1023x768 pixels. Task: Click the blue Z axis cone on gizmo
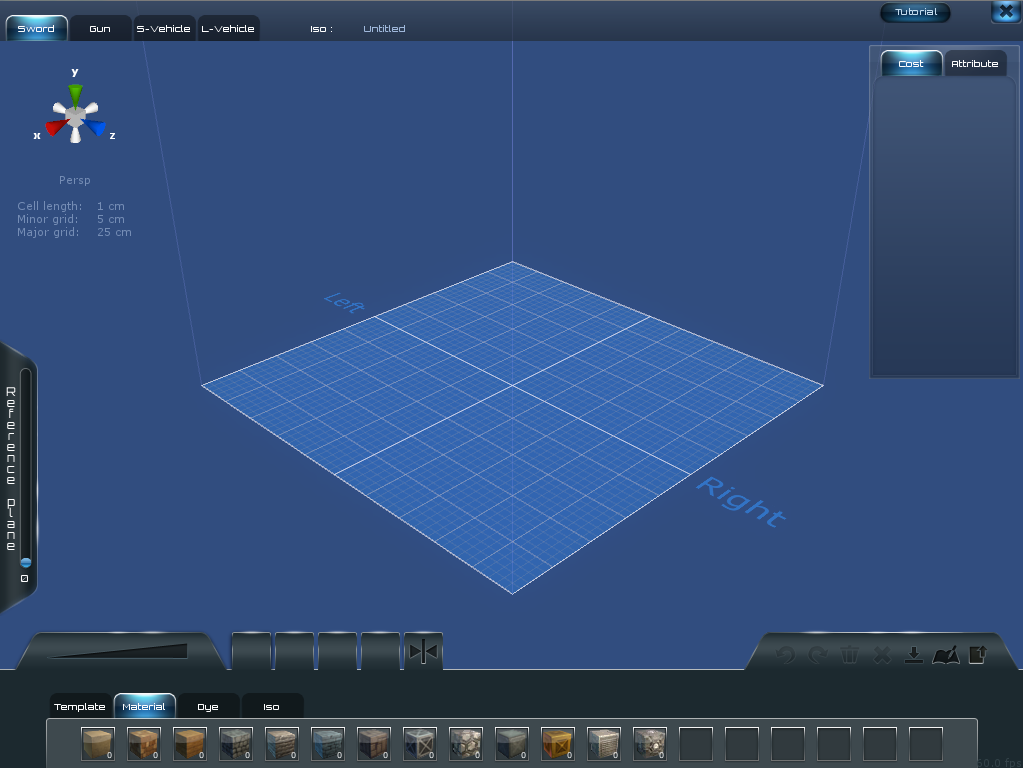tap(96, 128)
